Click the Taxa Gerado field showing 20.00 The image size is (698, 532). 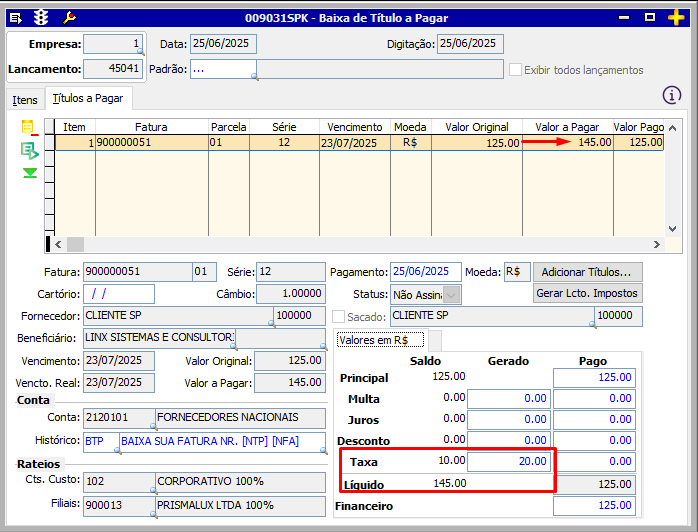coord(509,461)
